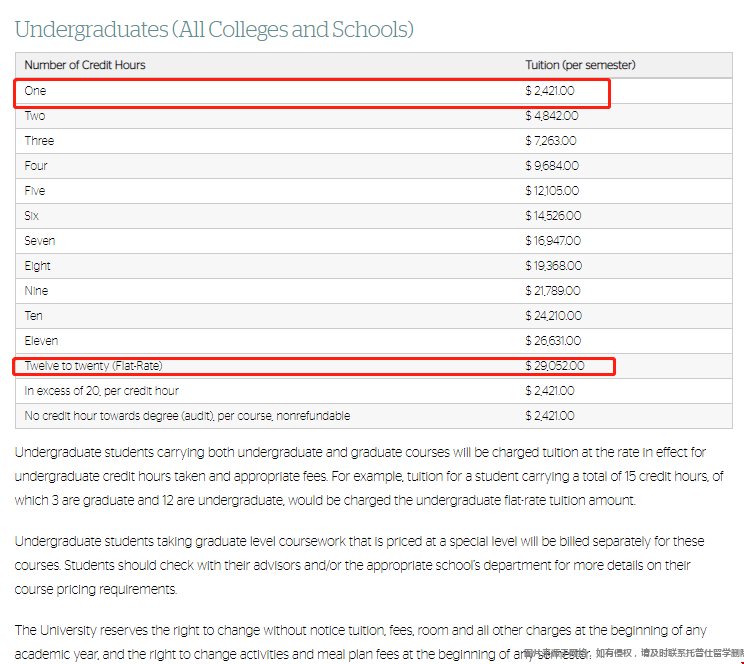Click the paragraph starting 'Undergraduate students carrying both'
Viewport: 744px width, 664px height.
369,476
